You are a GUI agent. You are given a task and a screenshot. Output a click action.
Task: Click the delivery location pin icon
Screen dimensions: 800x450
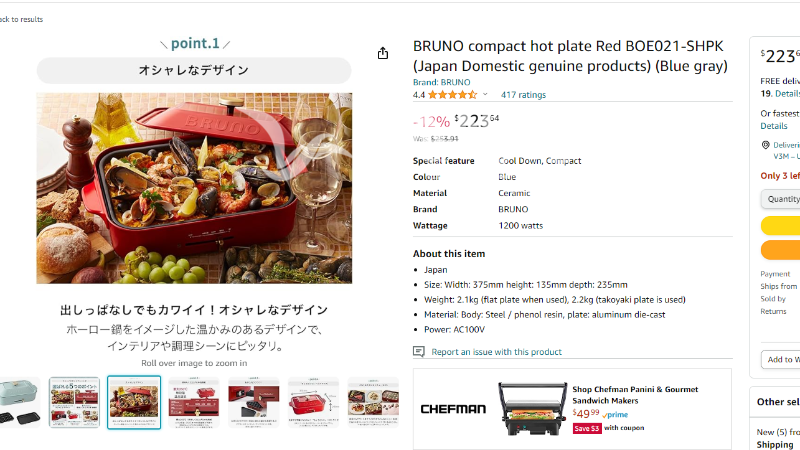point(766,145)
